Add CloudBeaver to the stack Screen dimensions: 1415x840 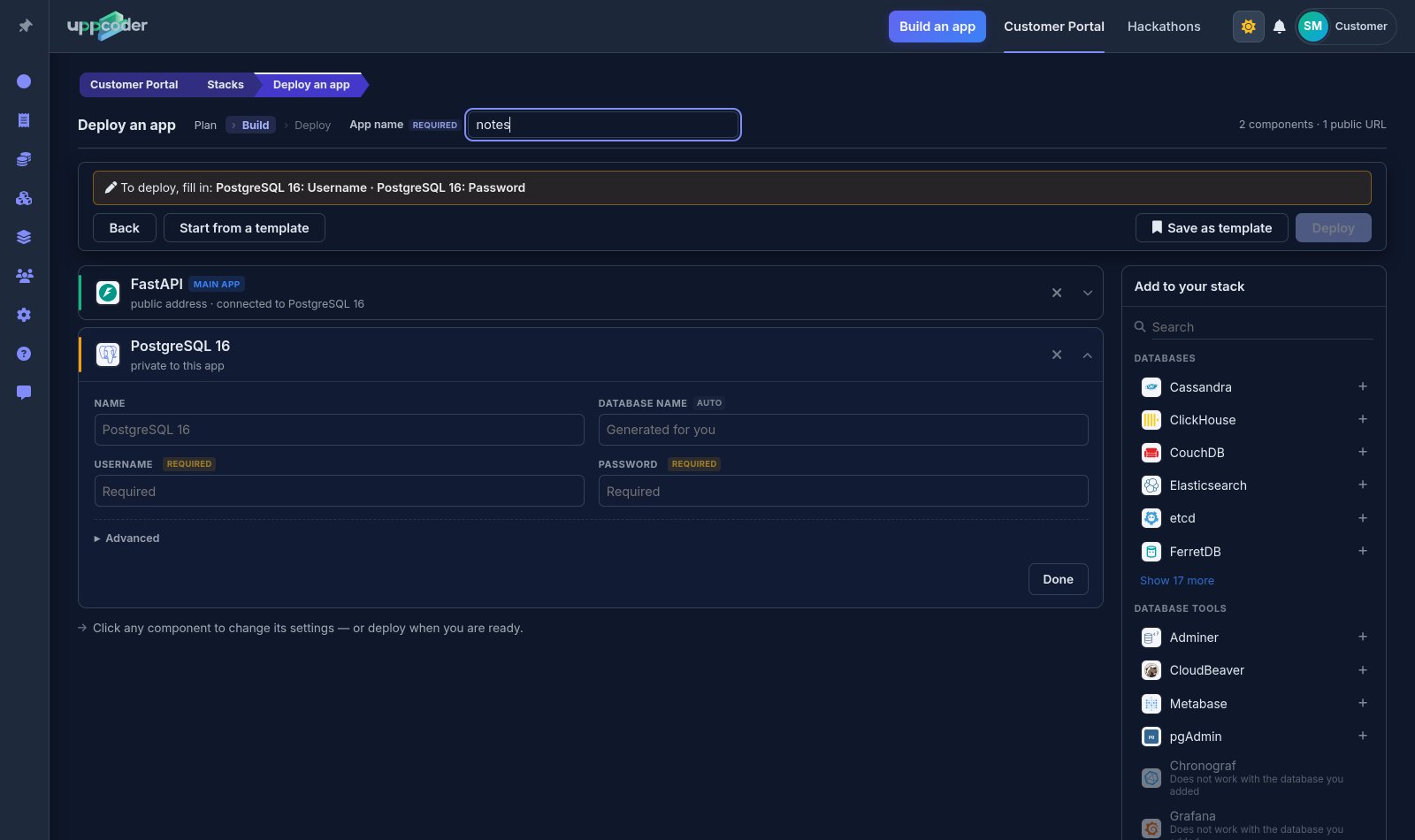[1363, 670]
